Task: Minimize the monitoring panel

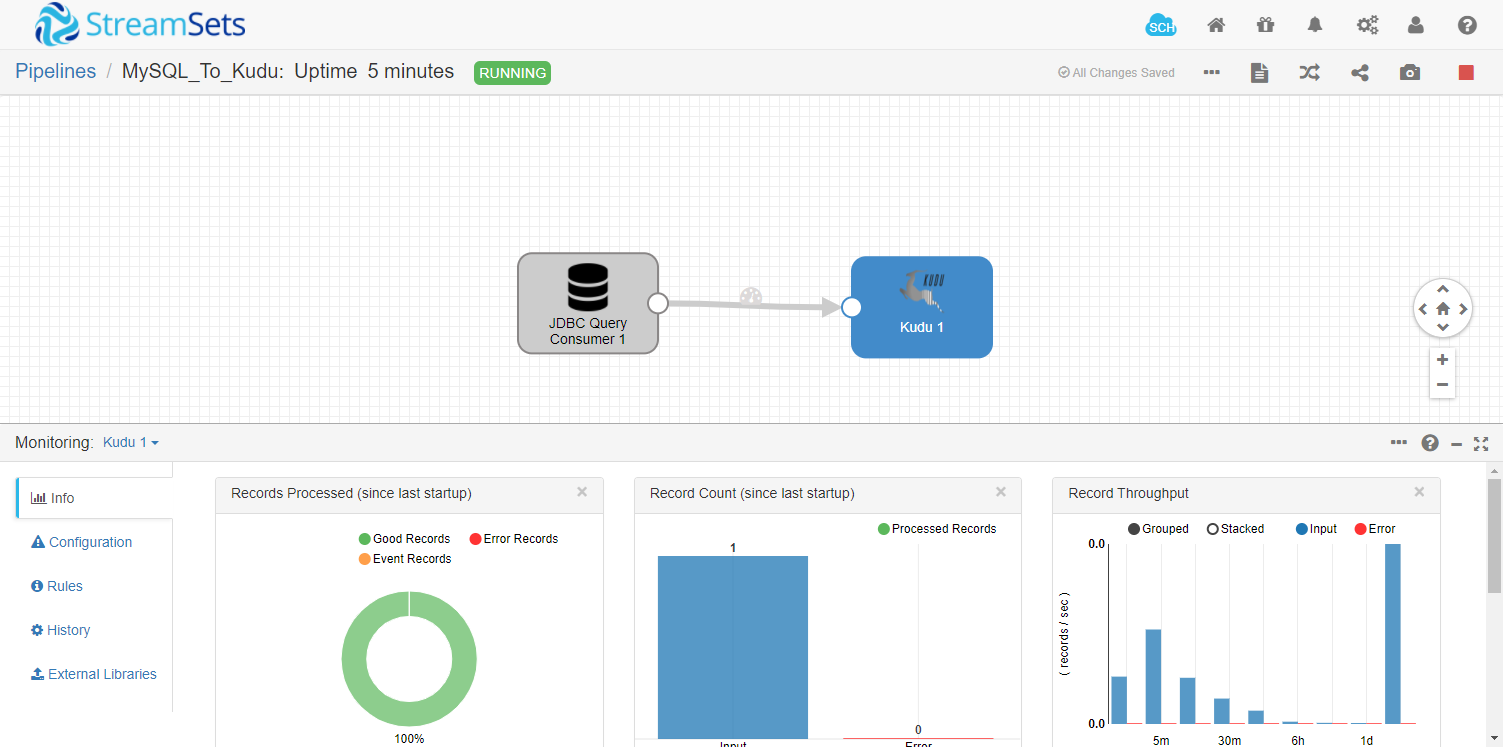Action: coord(1457,444)
